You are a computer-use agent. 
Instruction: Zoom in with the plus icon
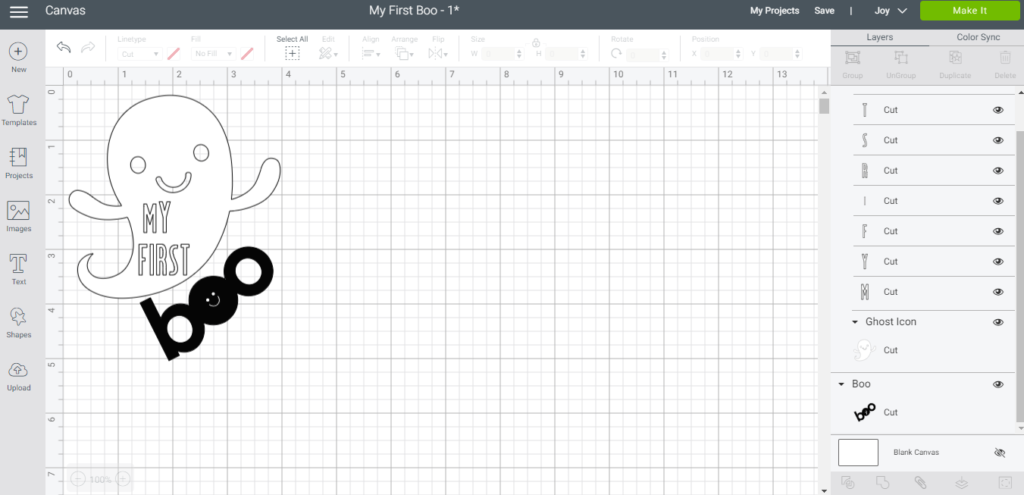(122, 479)
